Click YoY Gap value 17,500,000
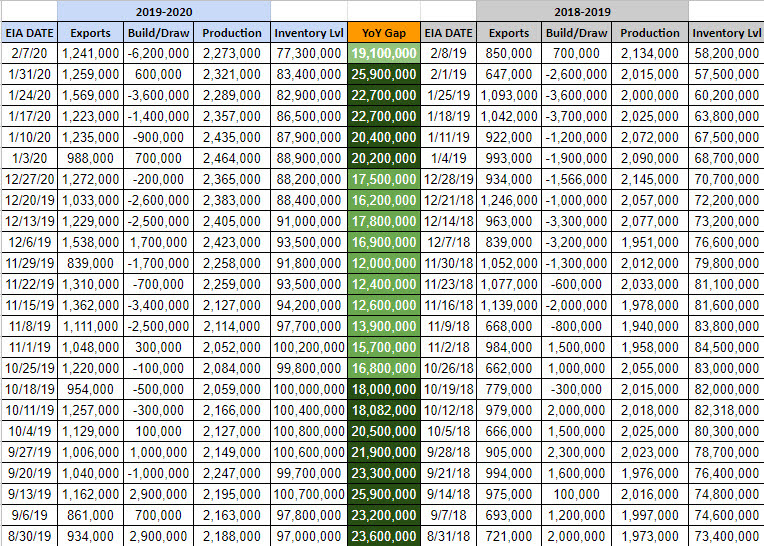 384,179
